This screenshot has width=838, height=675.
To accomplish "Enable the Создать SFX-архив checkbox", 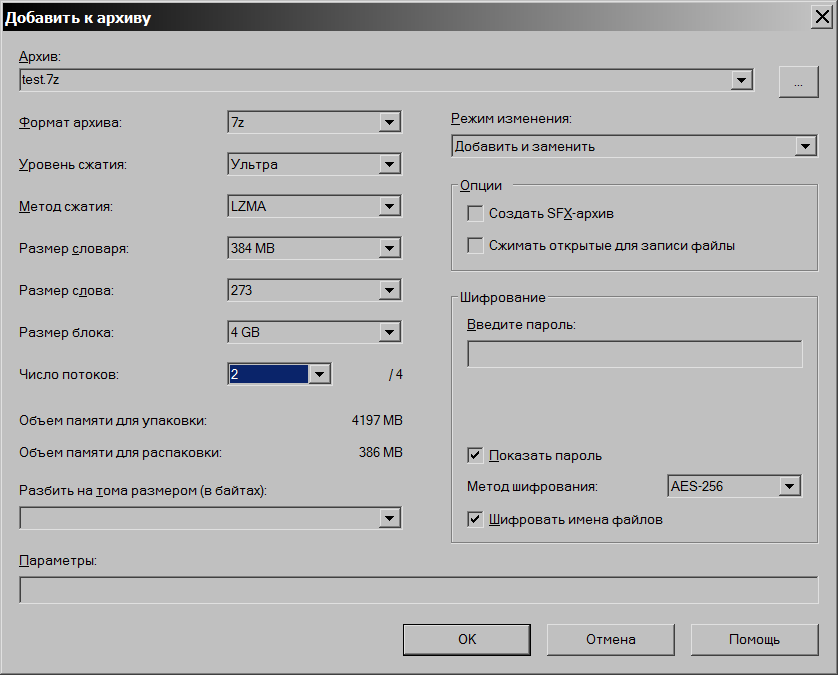I will pos(475,213).
